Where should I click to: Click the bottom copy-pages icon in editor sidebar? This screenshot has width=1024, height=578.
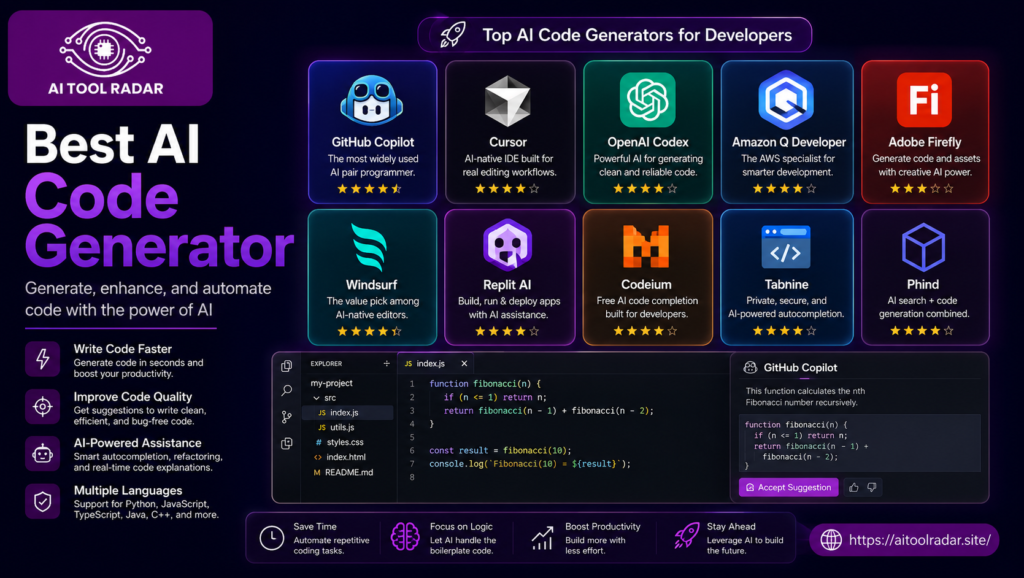pyautogui.click(x=287, y=443)
